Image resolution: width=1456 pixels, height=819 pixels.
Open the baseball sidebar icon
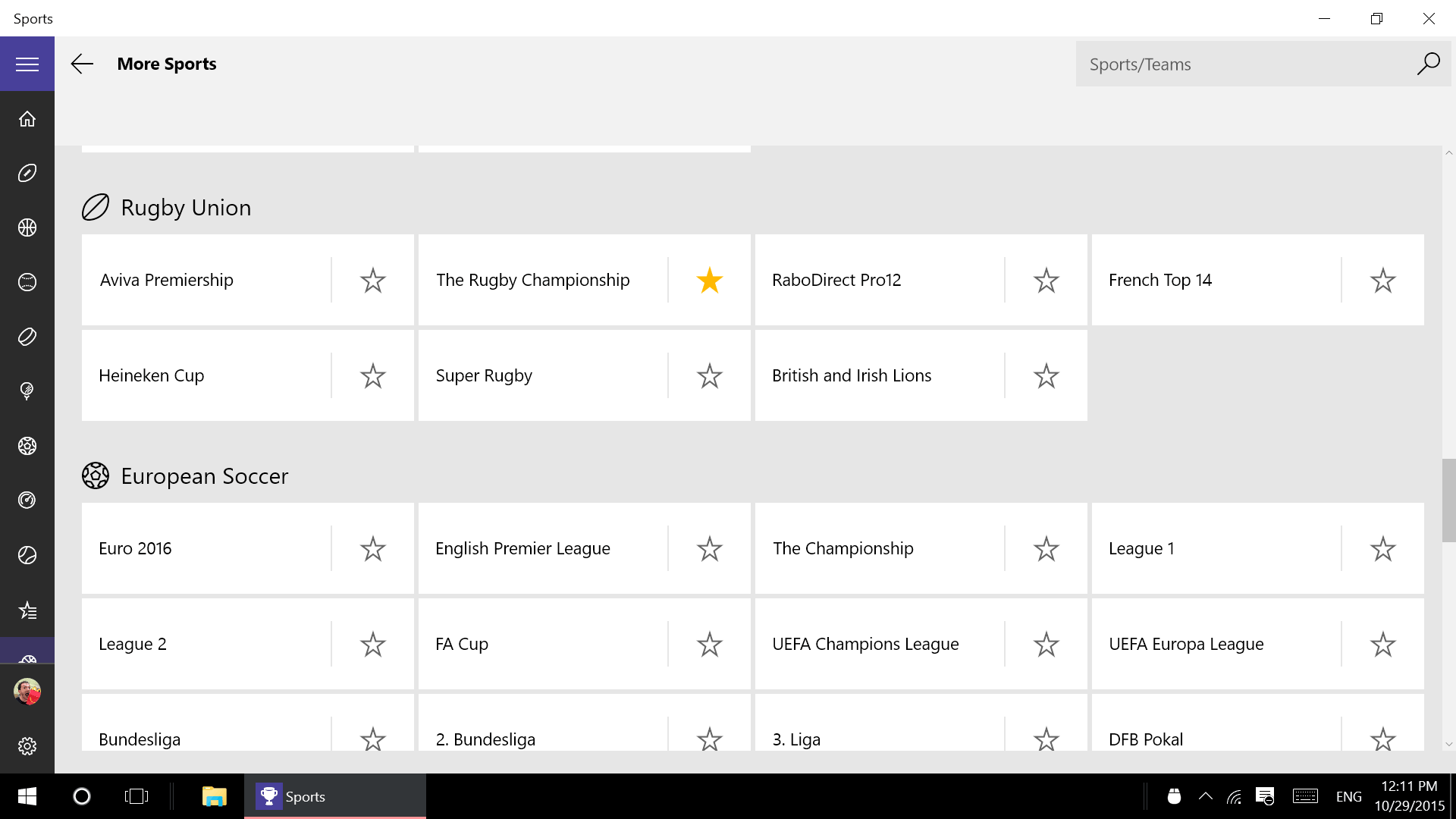point(27,283)
